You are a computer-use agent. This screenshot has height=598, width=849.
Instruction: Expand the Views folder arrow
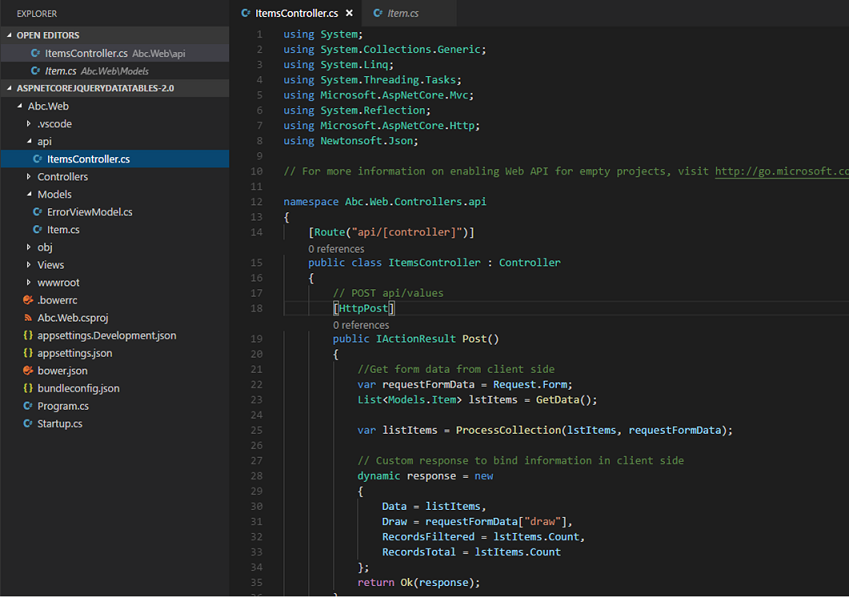[x=29, y=265]
